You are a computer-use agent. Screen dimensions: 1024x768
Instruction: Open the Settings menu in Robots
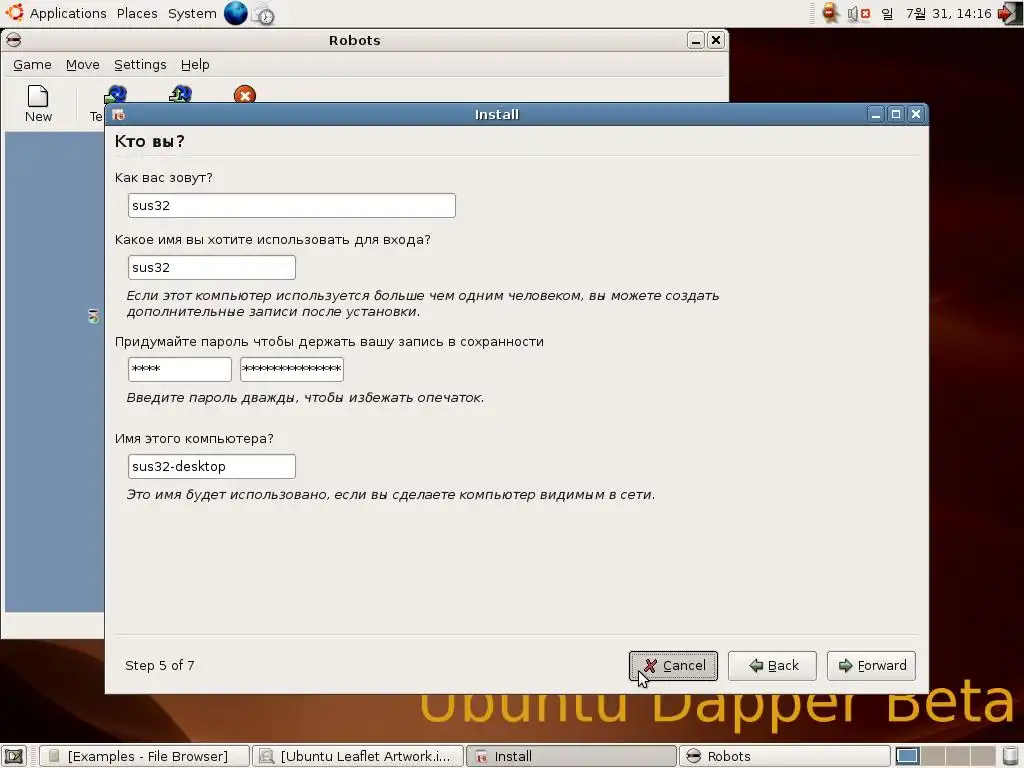point(140,65)
